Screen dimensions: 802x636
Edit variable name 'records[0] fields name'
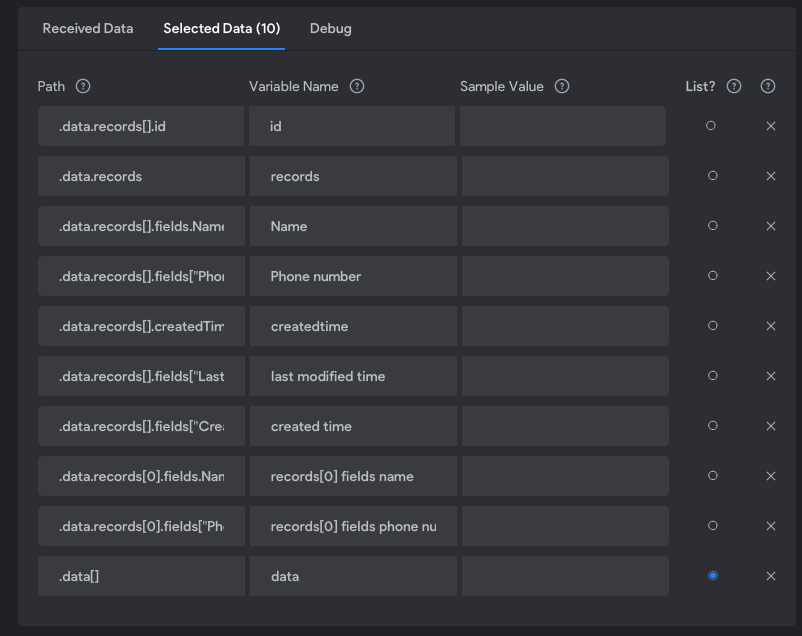(353, 476)
